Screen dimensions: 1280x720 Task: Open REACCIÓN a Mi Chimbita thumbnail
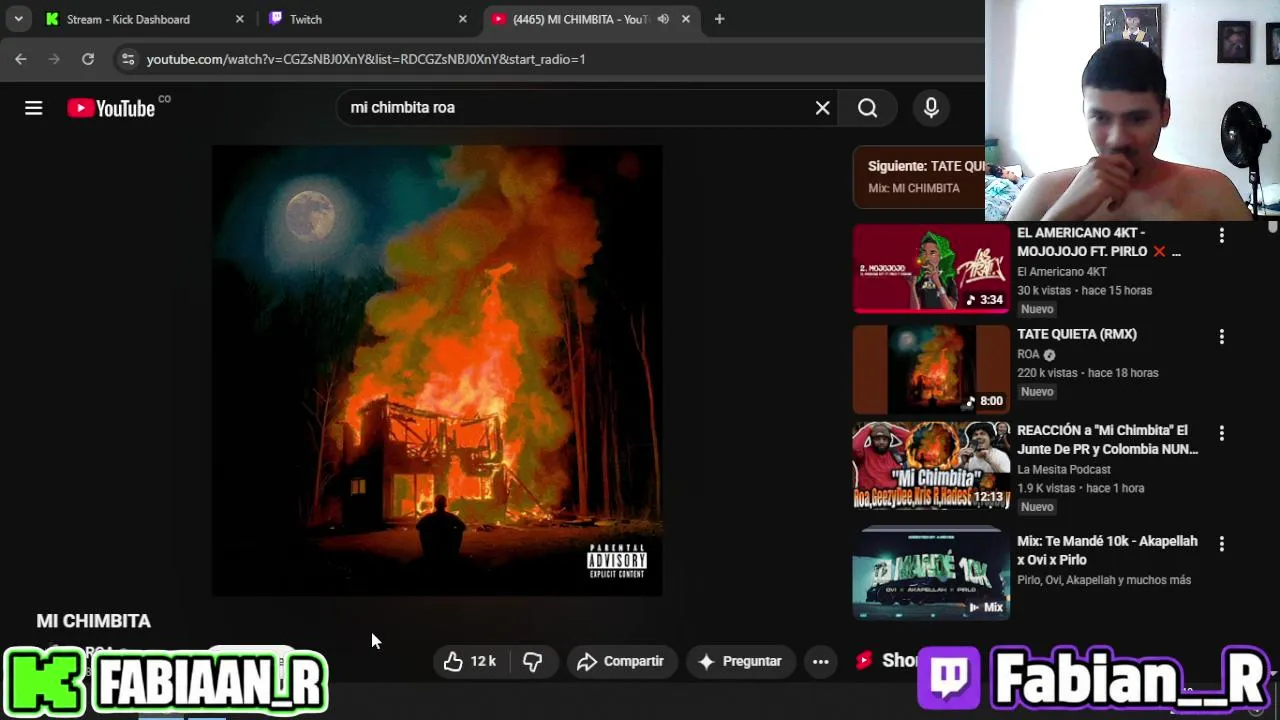point(931,466)
